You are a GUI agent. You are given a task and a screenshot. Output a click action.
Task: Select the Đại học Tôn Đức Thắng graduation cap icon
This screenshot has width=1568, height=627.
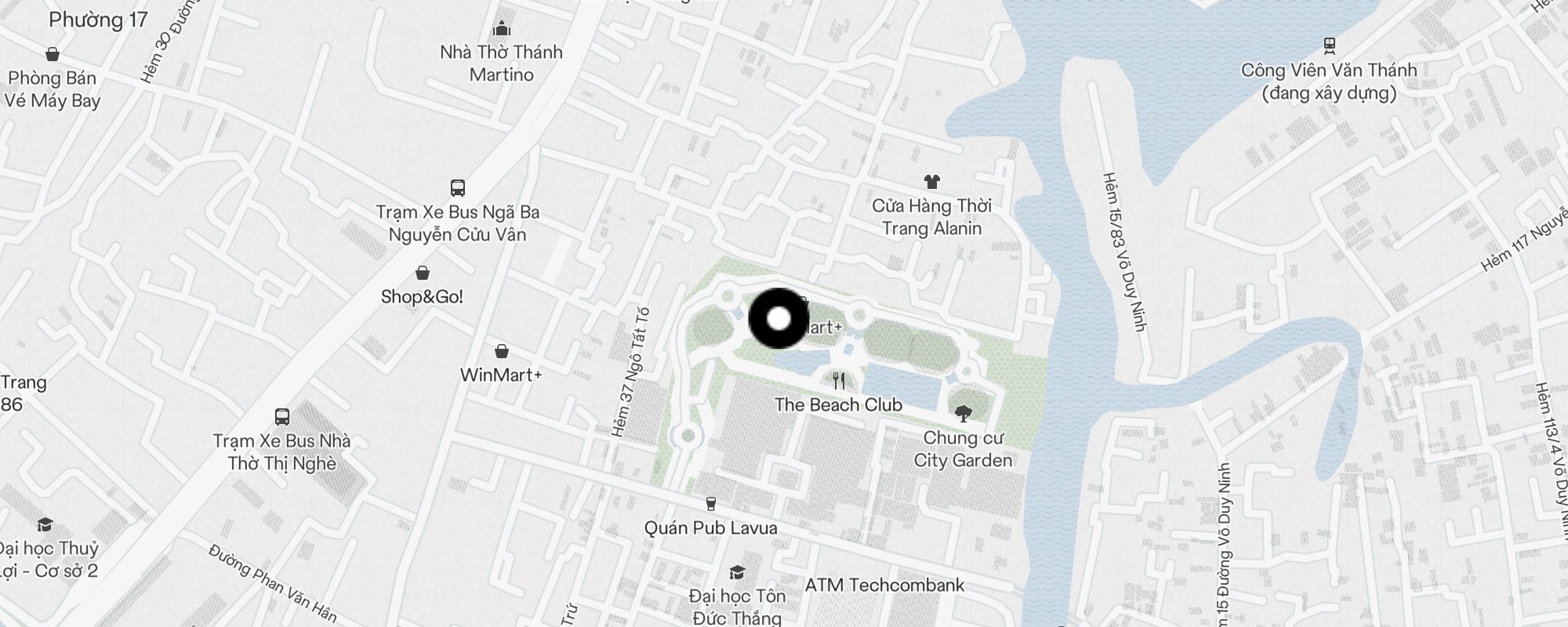tap(737, 573)
